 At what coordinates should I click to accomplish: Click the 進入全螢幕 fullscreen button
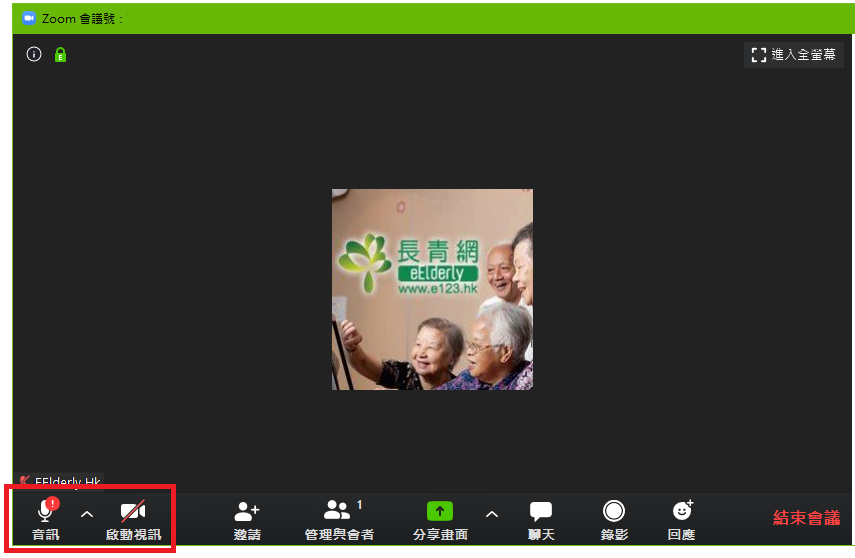[x=794, y=55]
